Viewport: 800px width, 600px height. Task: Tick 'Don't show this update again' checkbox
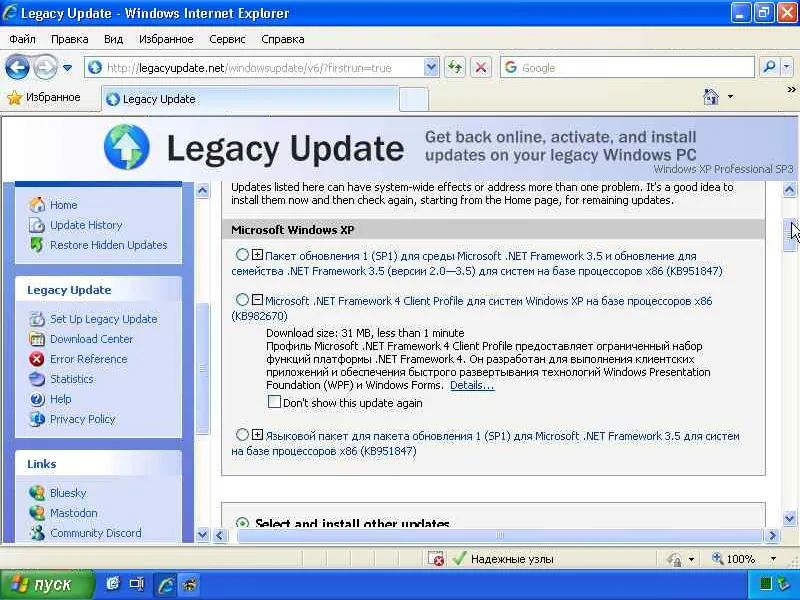274,402
